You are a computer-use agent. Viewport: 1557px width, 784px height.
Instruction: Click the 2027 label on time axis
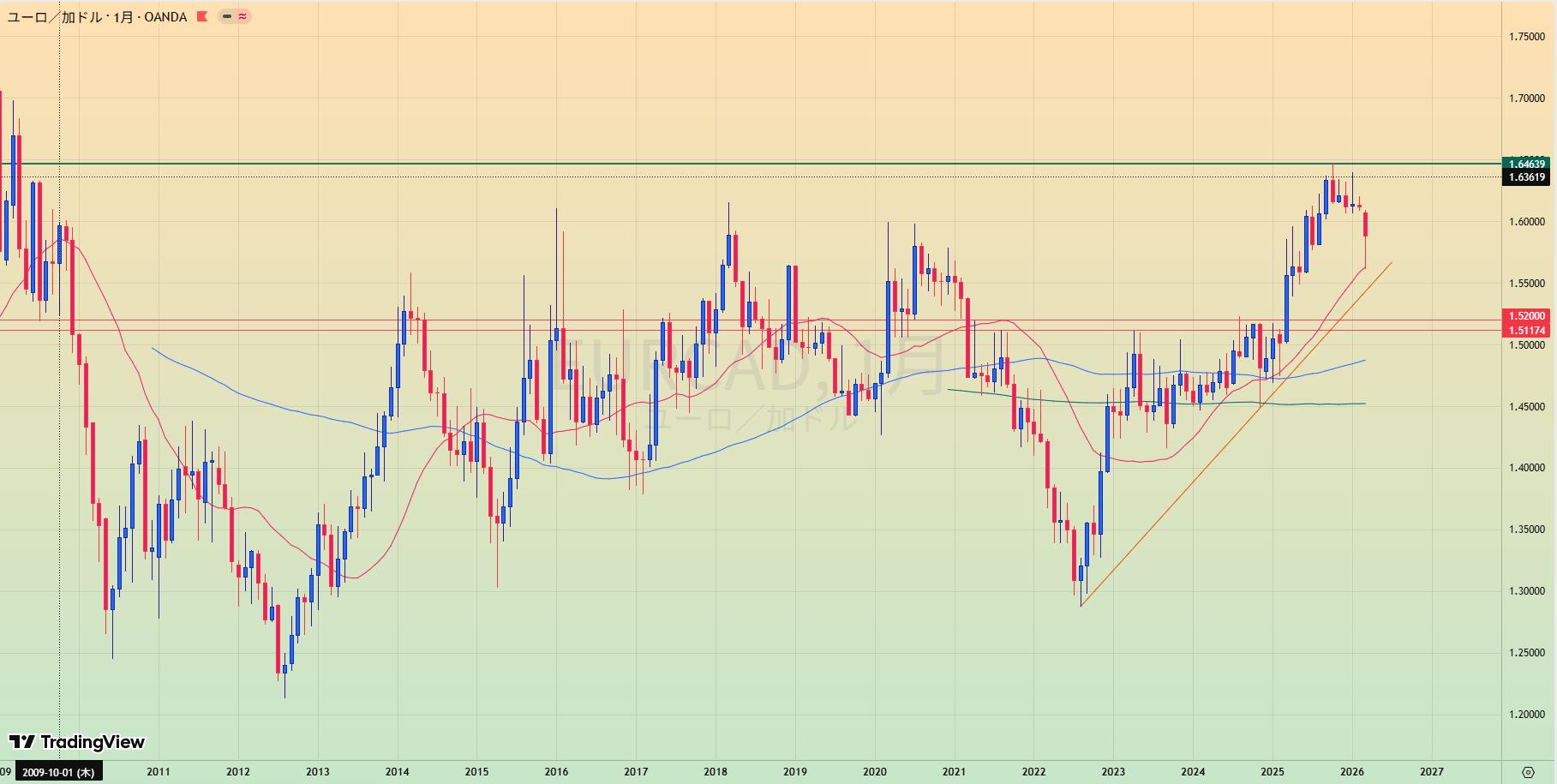coord(1431,772)
